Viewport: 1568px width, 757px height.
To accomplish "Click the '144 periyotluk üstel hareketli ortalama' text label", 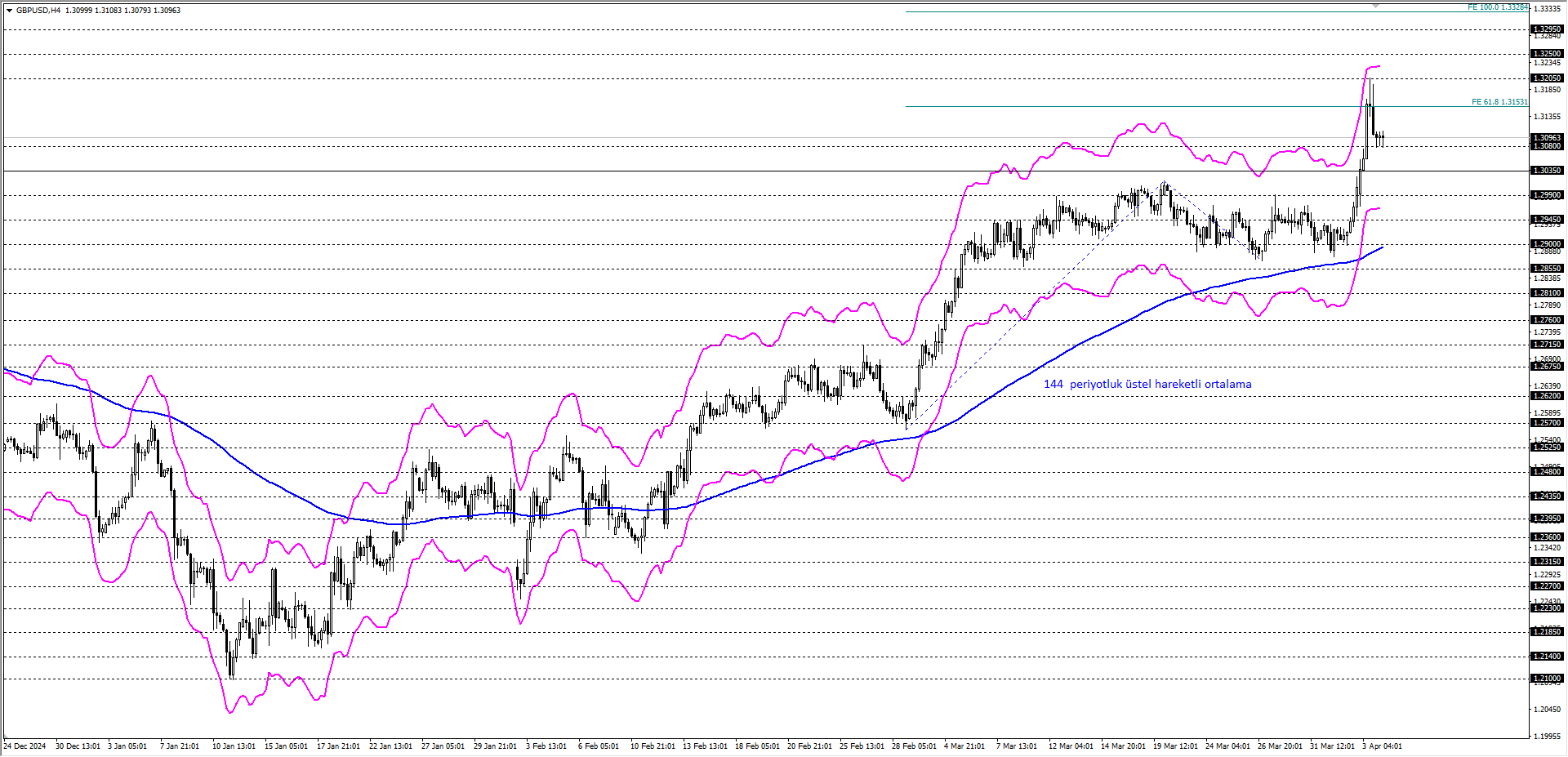I will point(1147,384).
